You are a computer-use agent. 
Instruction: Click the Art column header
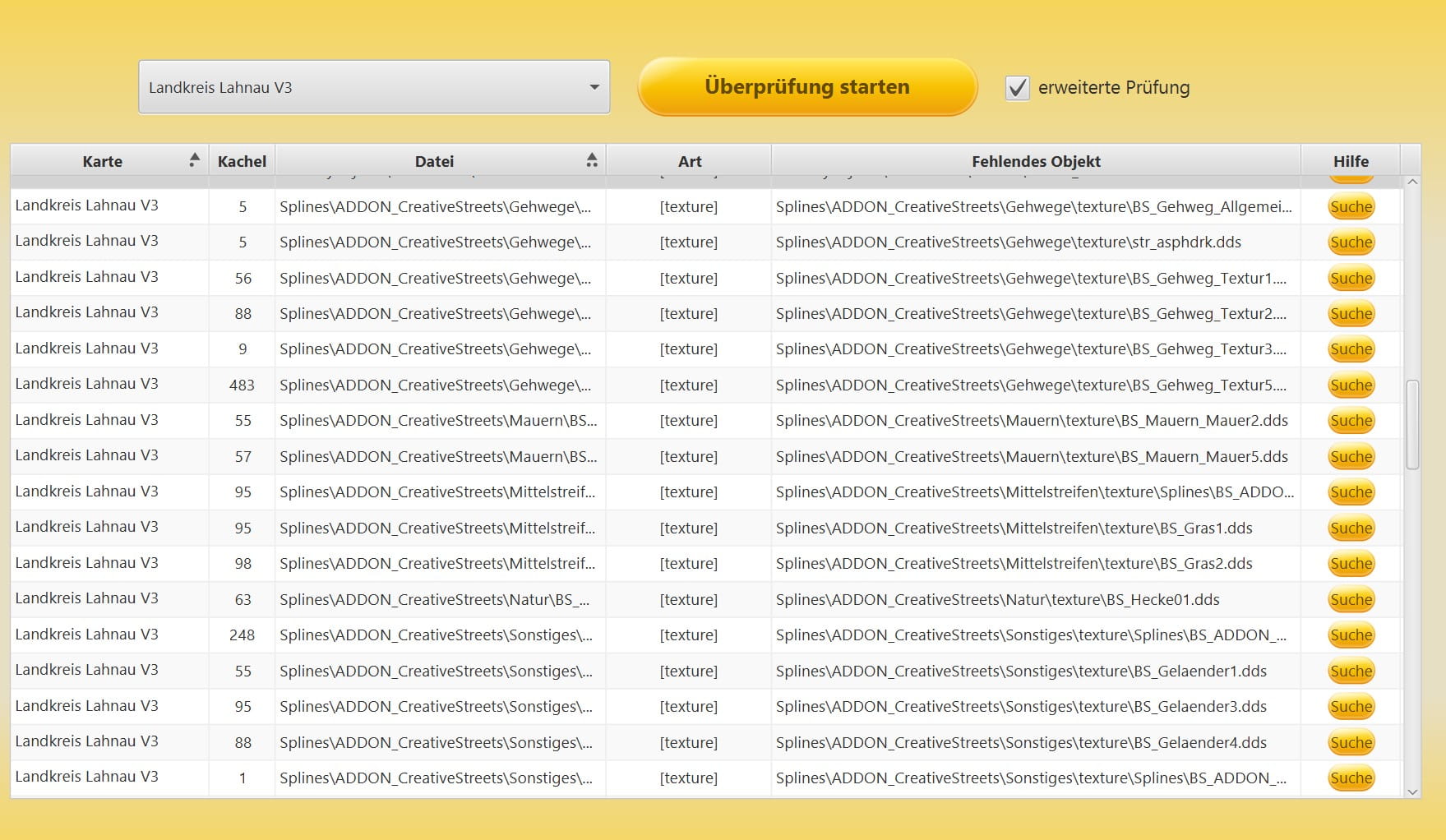(689, 161)
